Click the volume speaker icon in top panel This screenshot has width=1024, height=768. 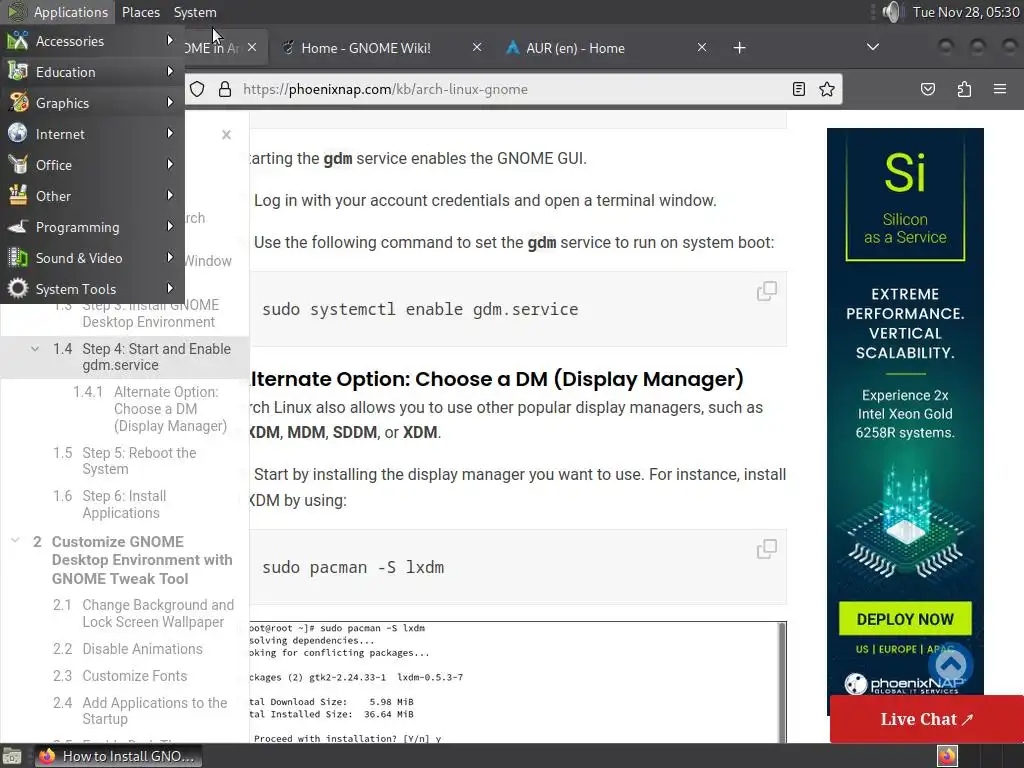click(x=892, y=12)
